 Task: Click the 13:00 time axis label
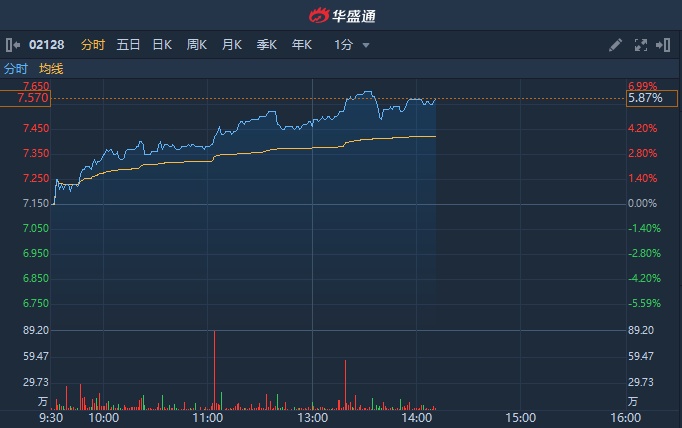(313, 418)
